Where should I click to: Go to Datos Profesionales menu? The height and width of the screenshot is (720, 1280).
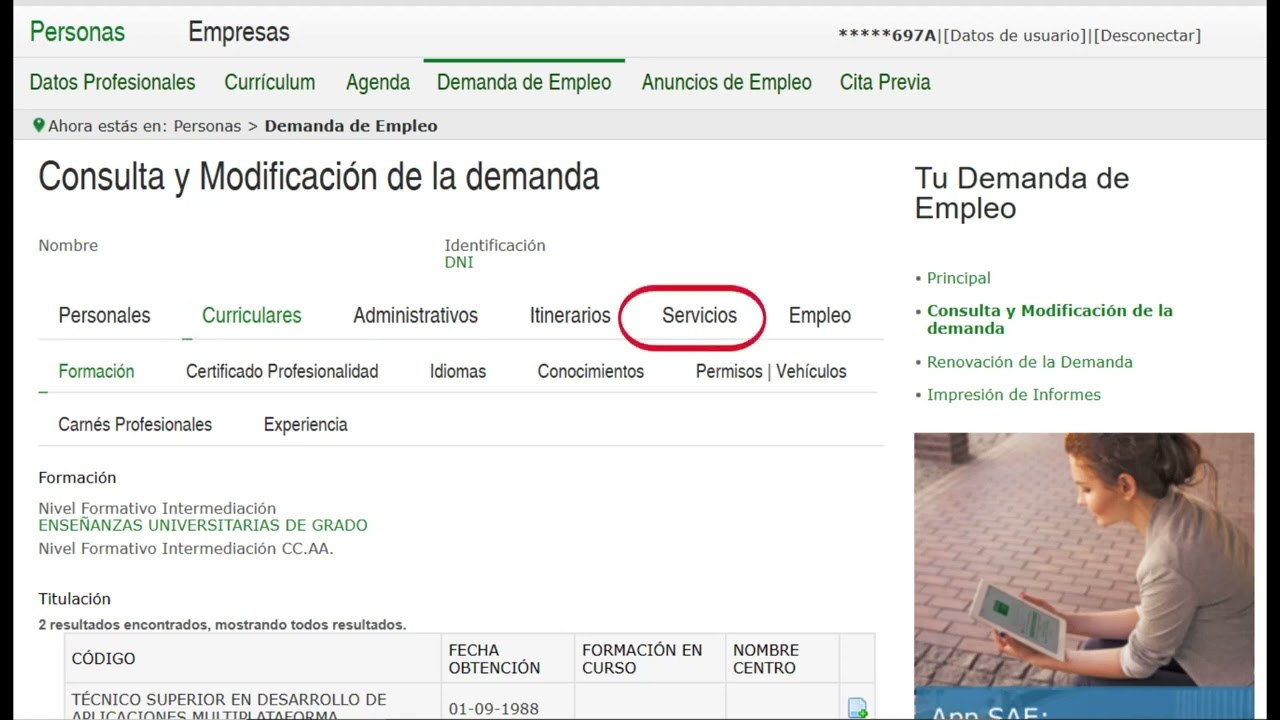(x=112, y=83)
